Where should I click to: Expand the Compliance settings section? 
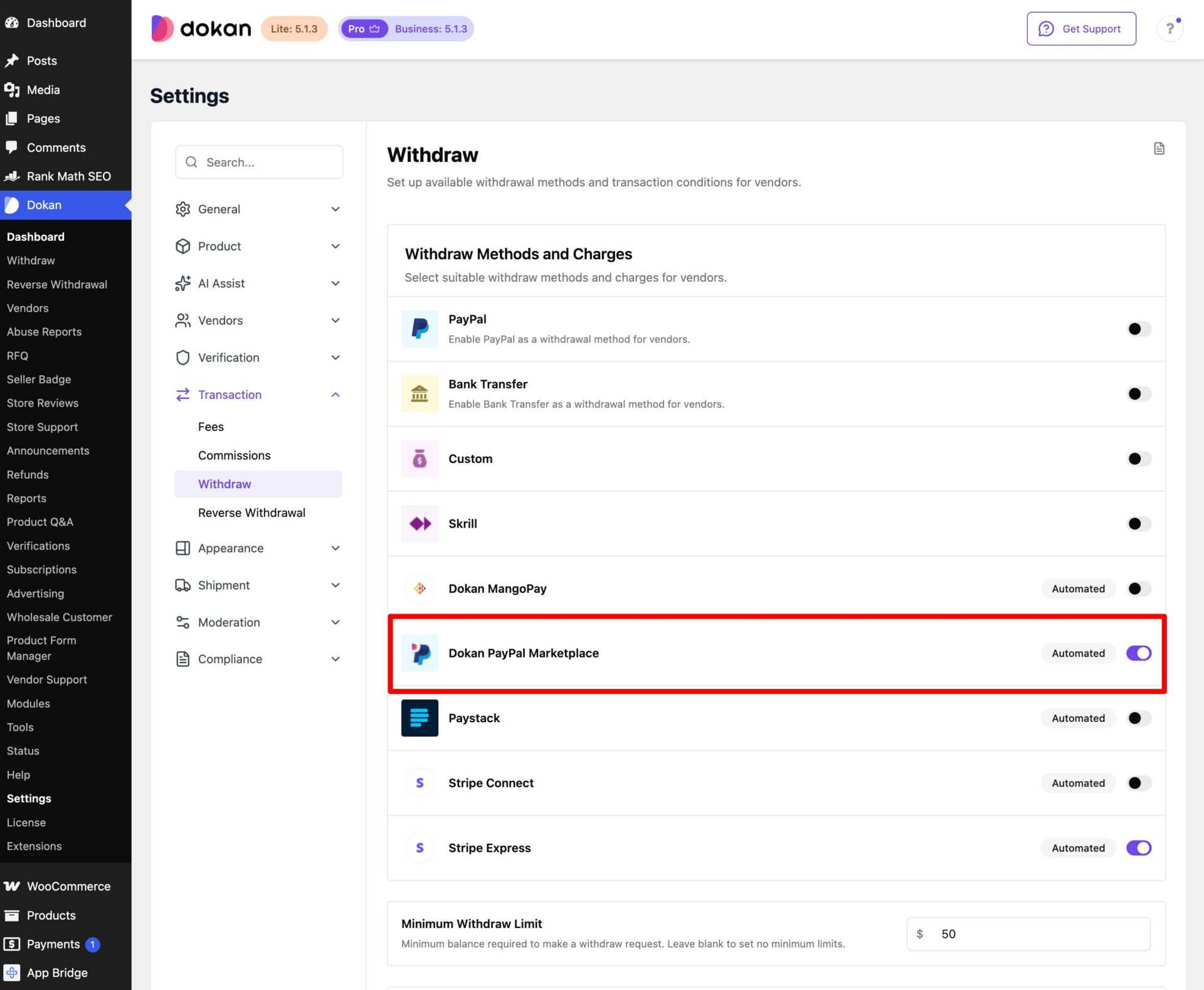[x=258, y=659]
